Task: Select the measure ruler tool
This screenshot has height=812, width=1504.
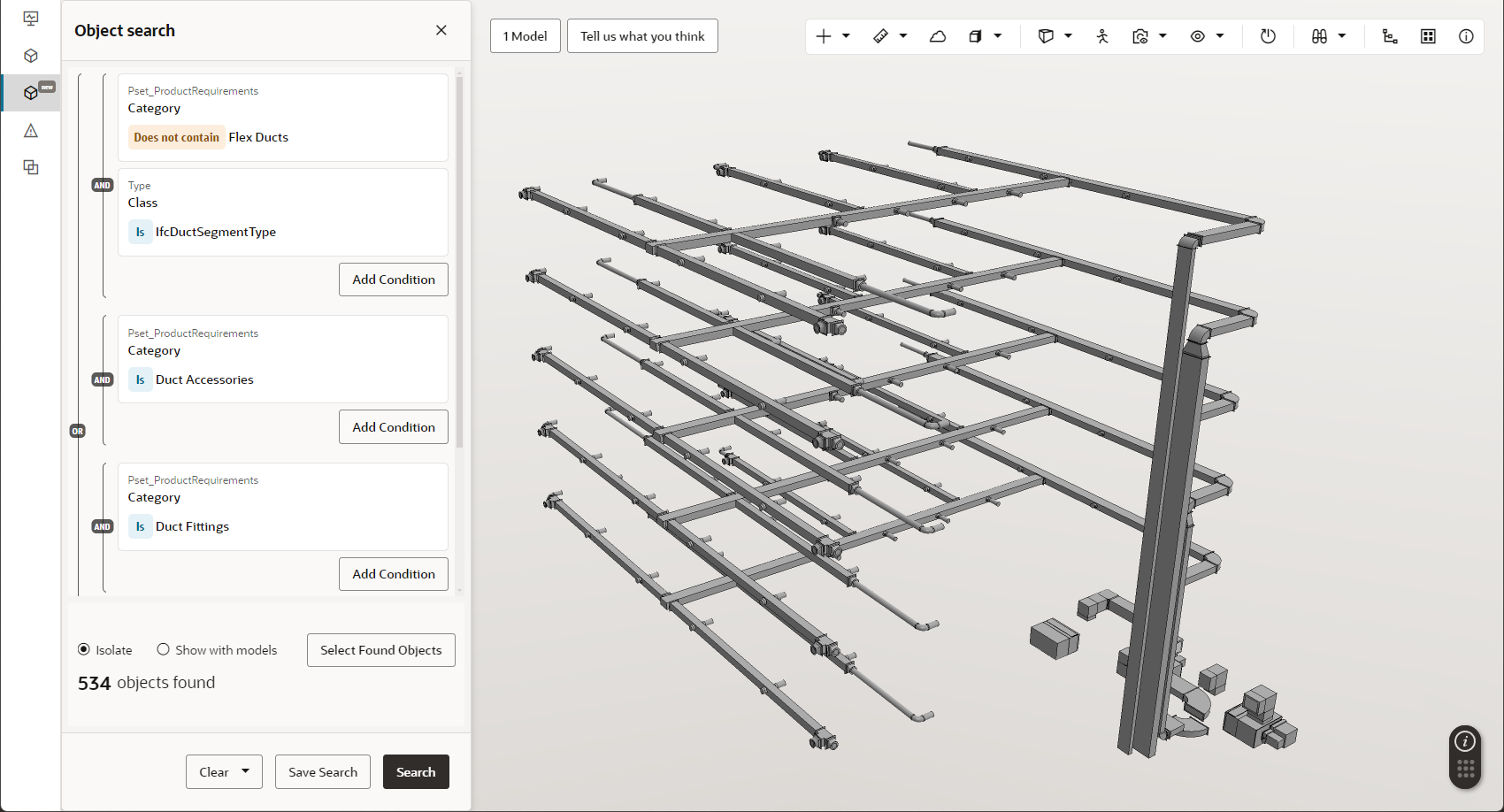Action: pos(880,36)
